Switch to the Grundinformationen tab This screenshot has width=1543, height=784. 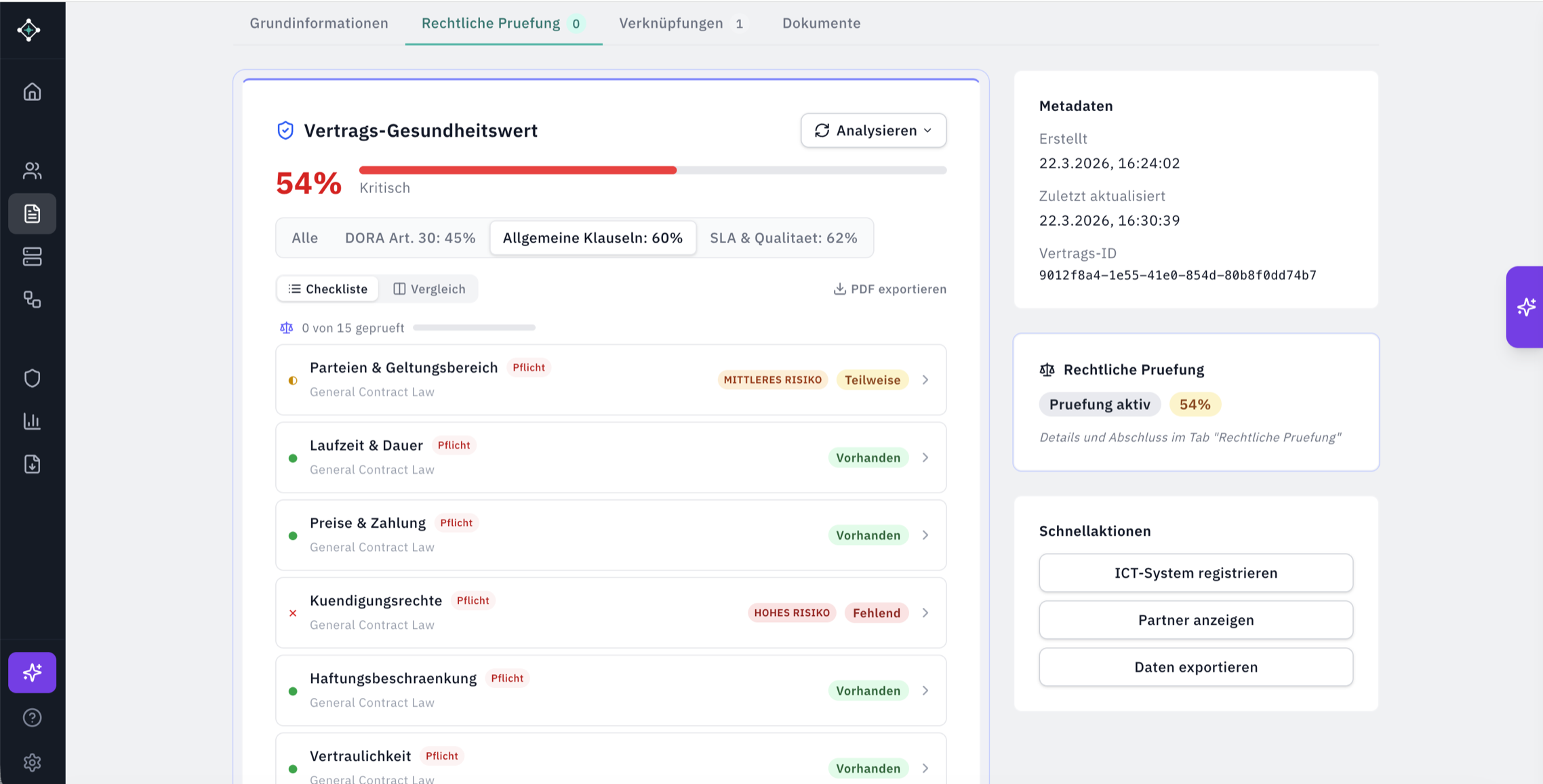tap(319, 23)
